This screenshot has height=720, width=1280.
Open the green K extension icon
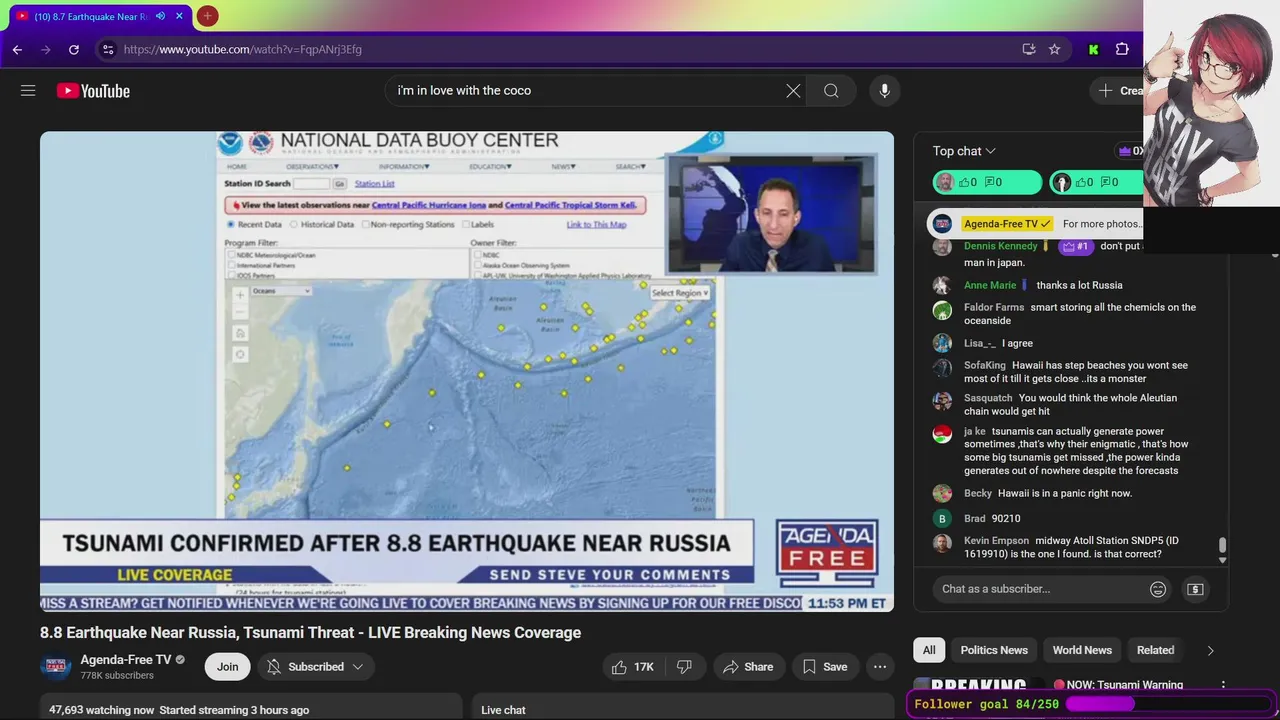pos(1094,49)
